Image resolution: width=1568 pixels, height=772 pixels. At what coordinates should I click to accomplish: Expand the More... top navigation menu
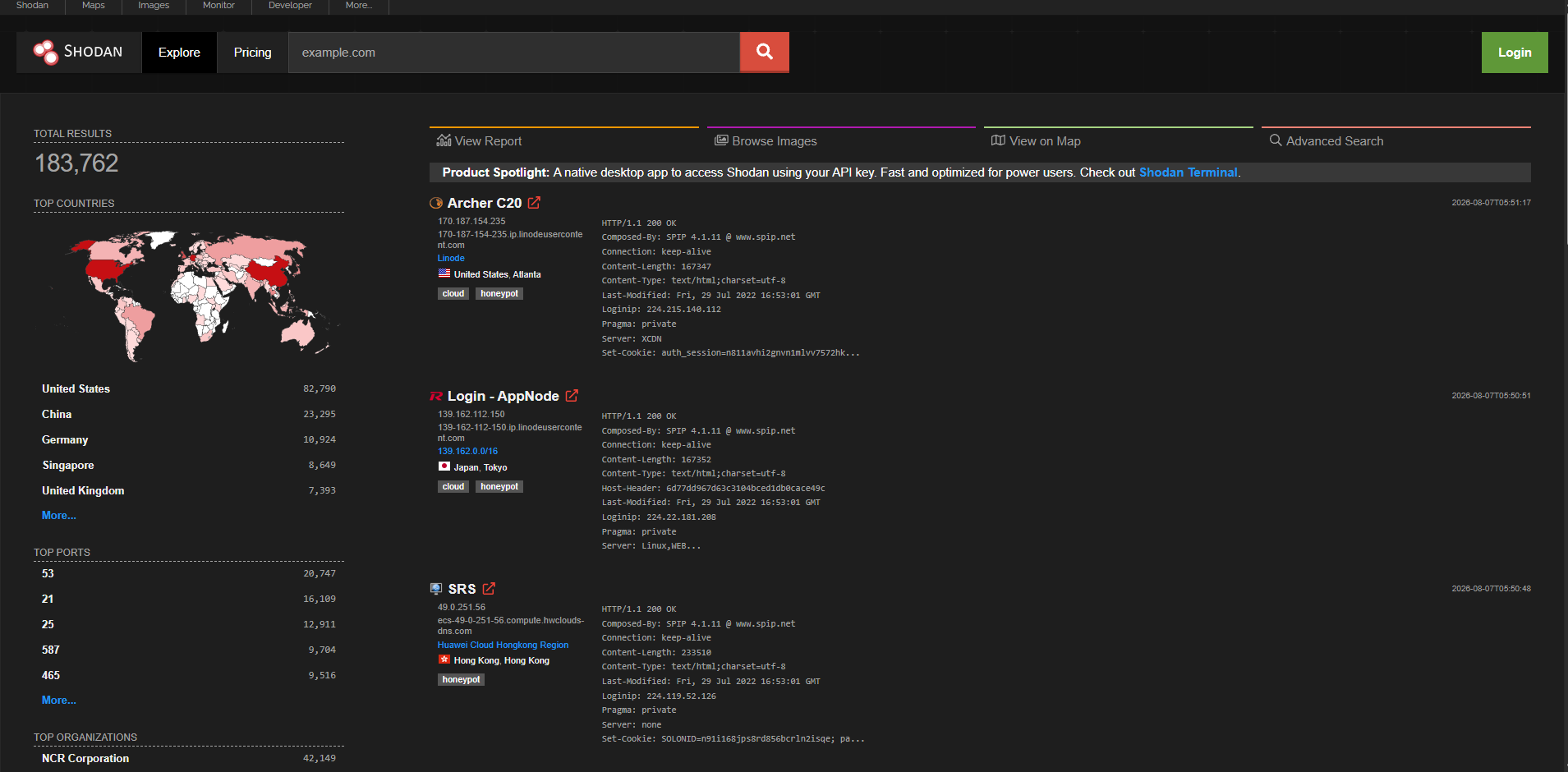click(x=359, y=6)
